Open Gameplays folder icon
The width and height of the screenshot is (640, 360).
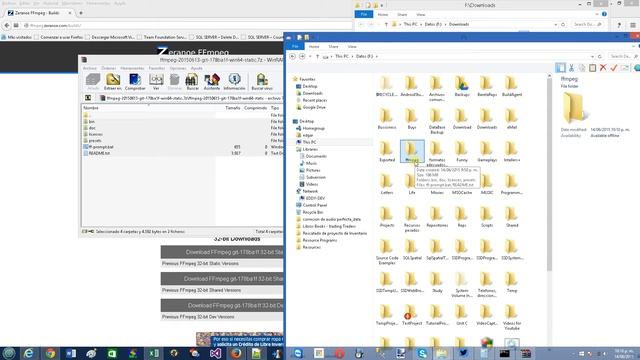tap(487, 152)
